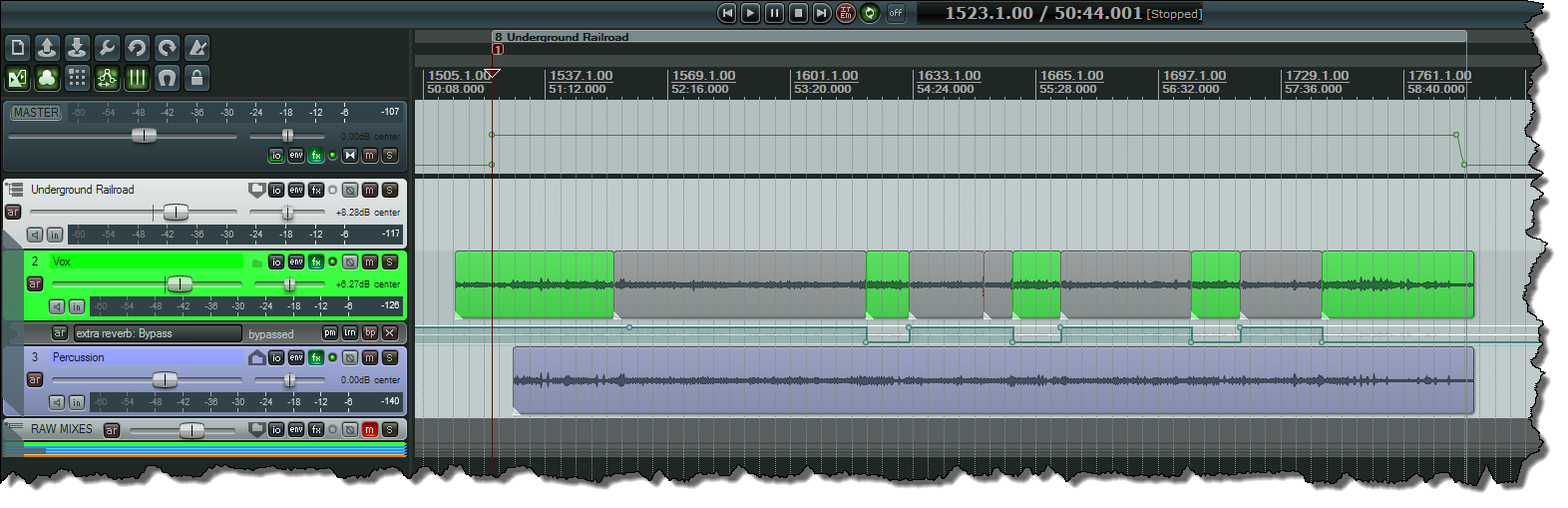Open master track env envelope button

click(x=296, y=156)
